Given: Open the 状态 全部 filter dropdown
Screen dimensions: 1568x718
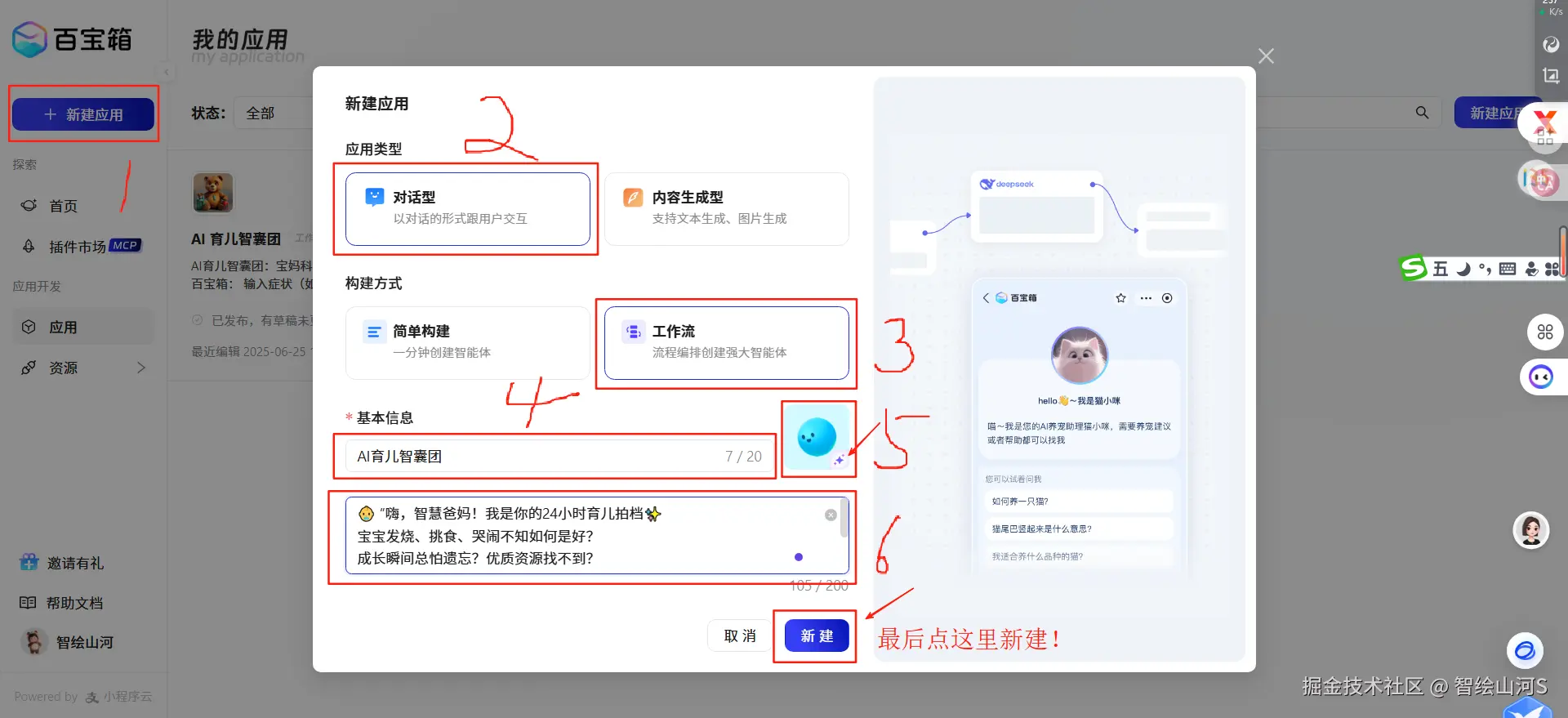Looking at the screenshot, I should coord(274,114).
